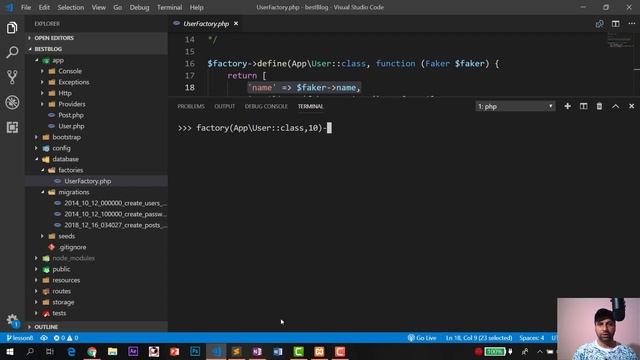Start Go Live server from status bar
This screenshot has width=640, height=360.
tap(422, 338)
